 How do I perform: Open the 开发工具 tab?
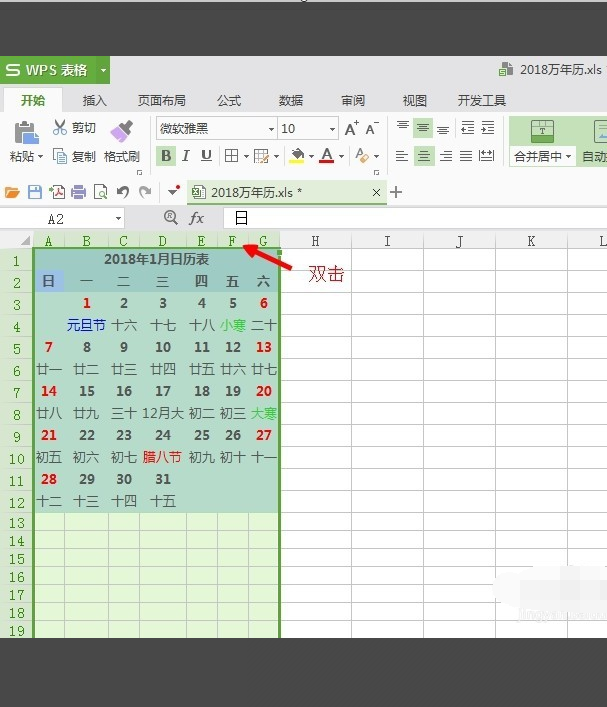pyautogui.click(x=482, y=101)
